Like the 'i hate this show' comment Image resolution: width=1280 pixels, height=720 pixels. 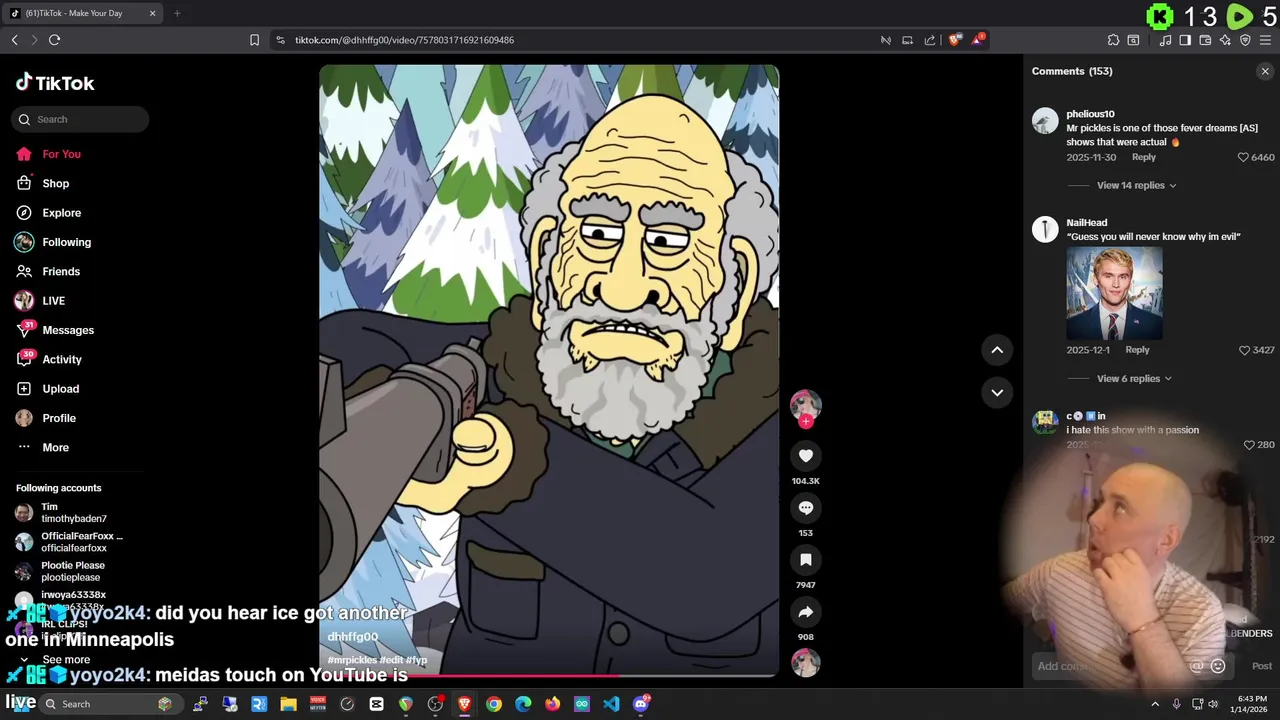1249,444
